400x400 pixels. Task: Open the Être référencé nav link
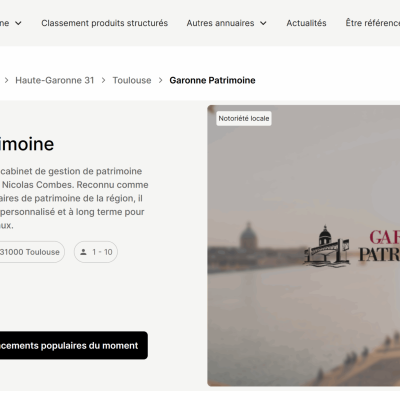click(x=373, y=23)
